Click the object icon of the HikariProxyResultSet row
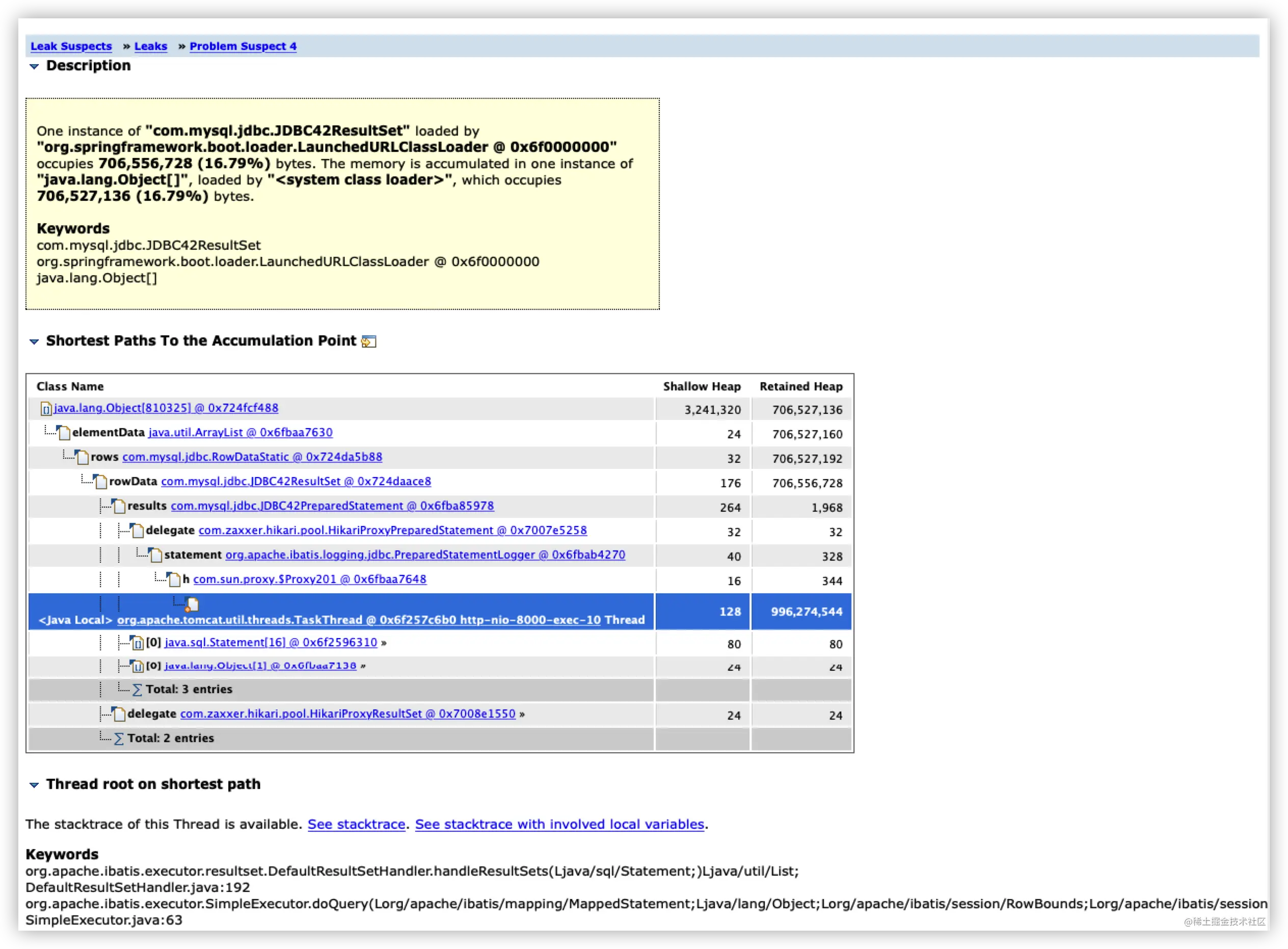This screenshot has height=949, width=1288. pyautogui.click(x=118, y=715)
